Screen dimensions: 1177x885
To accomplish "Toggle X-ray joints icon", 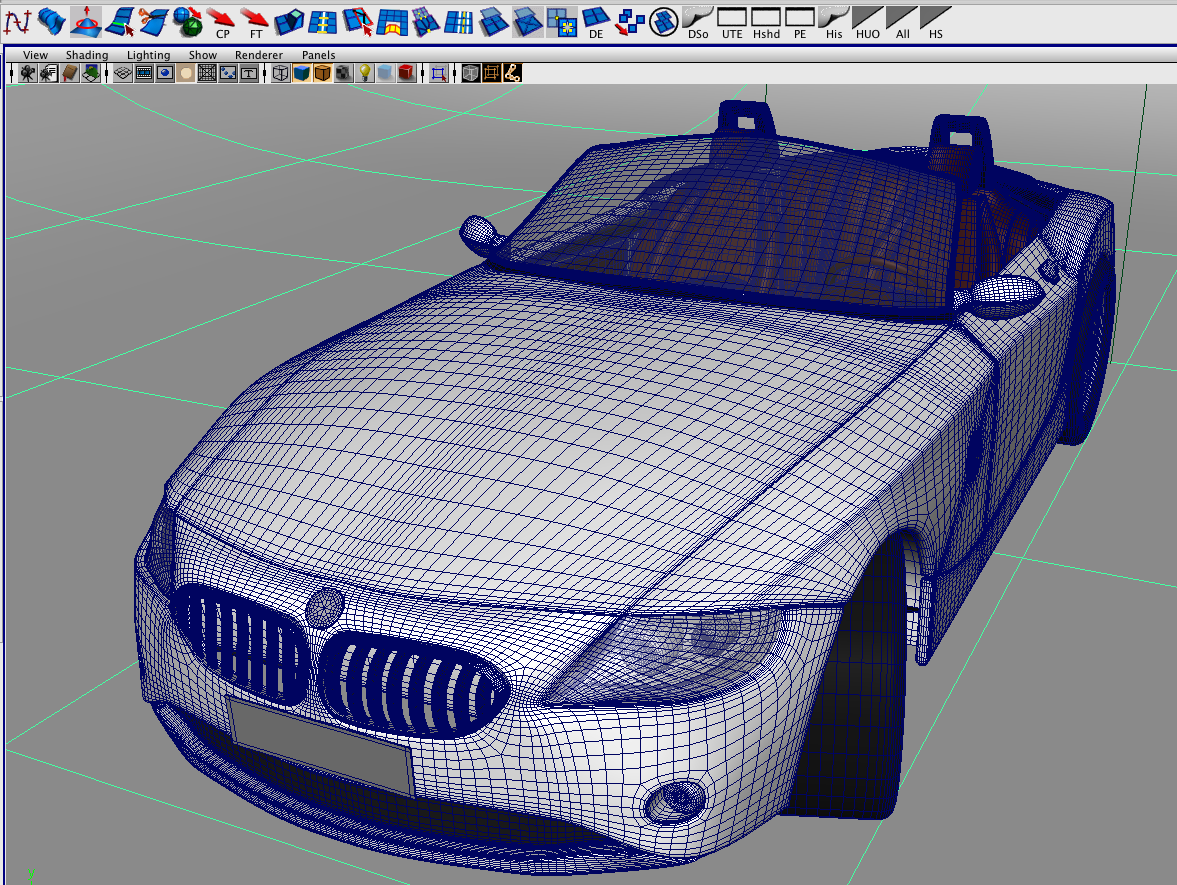I will pos(513,73).
